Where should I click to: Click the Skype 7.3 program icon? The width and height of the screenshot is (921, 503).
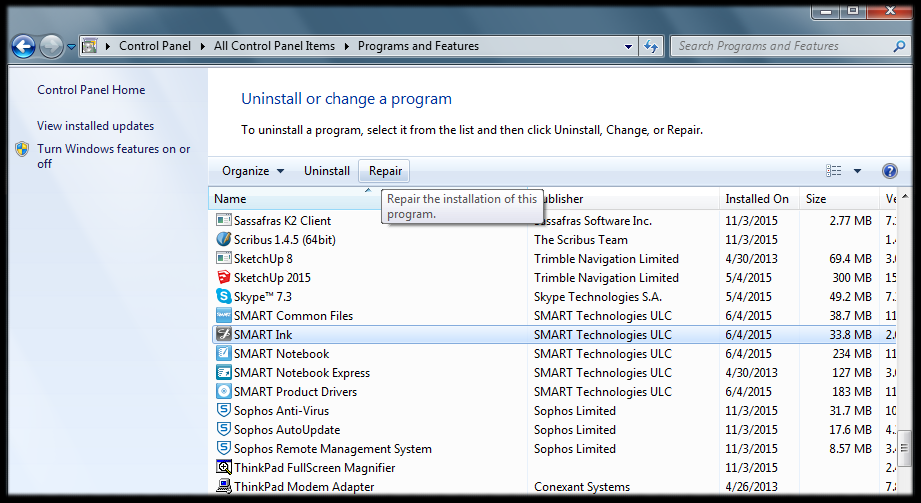tap(224, 297)
